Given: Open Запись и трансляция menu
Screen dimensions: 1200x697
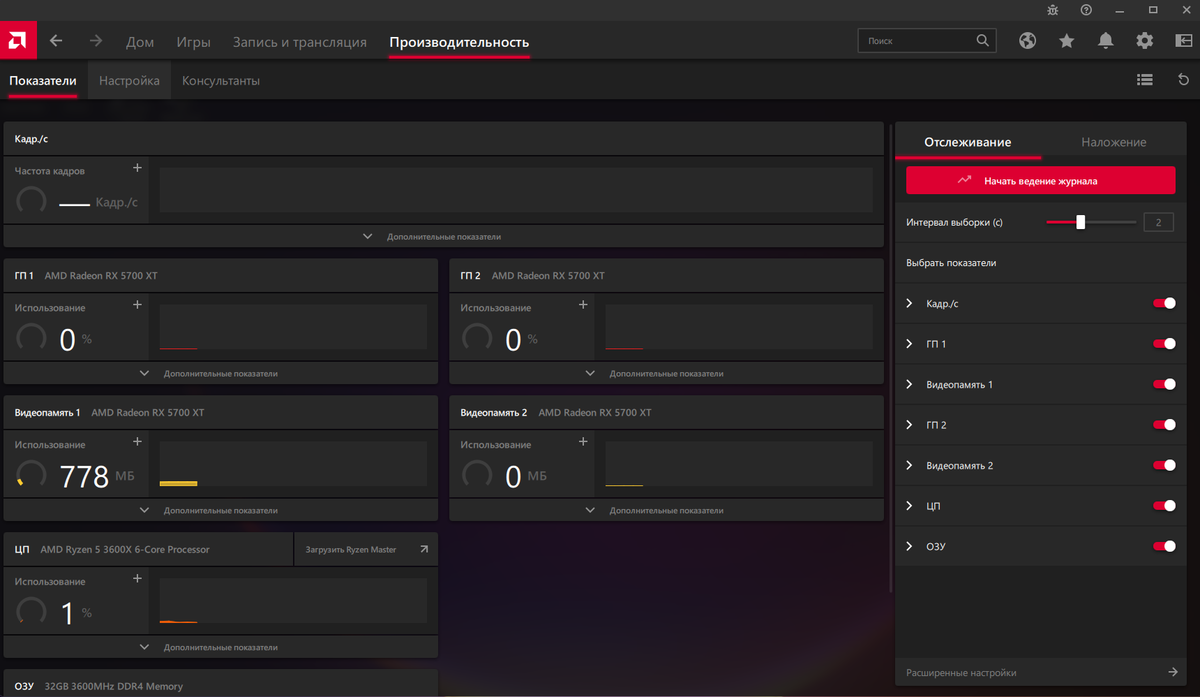Looking at the screenshot, I should pyautogui.click(x=299, y=42).
